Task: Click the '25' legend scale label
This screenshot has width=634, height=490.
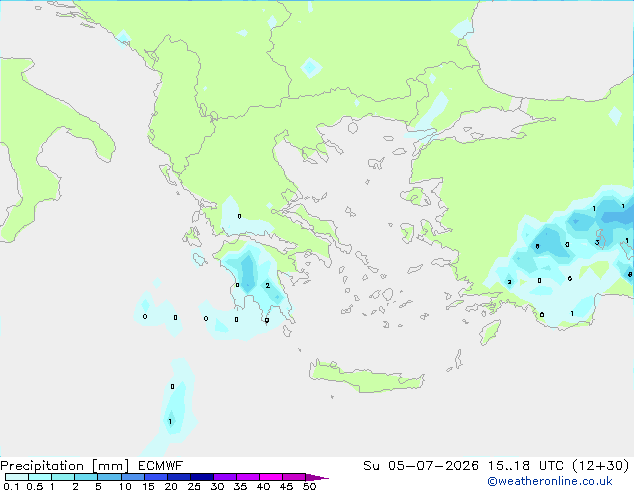Action: pyautogui.click(x=194, y=486)
